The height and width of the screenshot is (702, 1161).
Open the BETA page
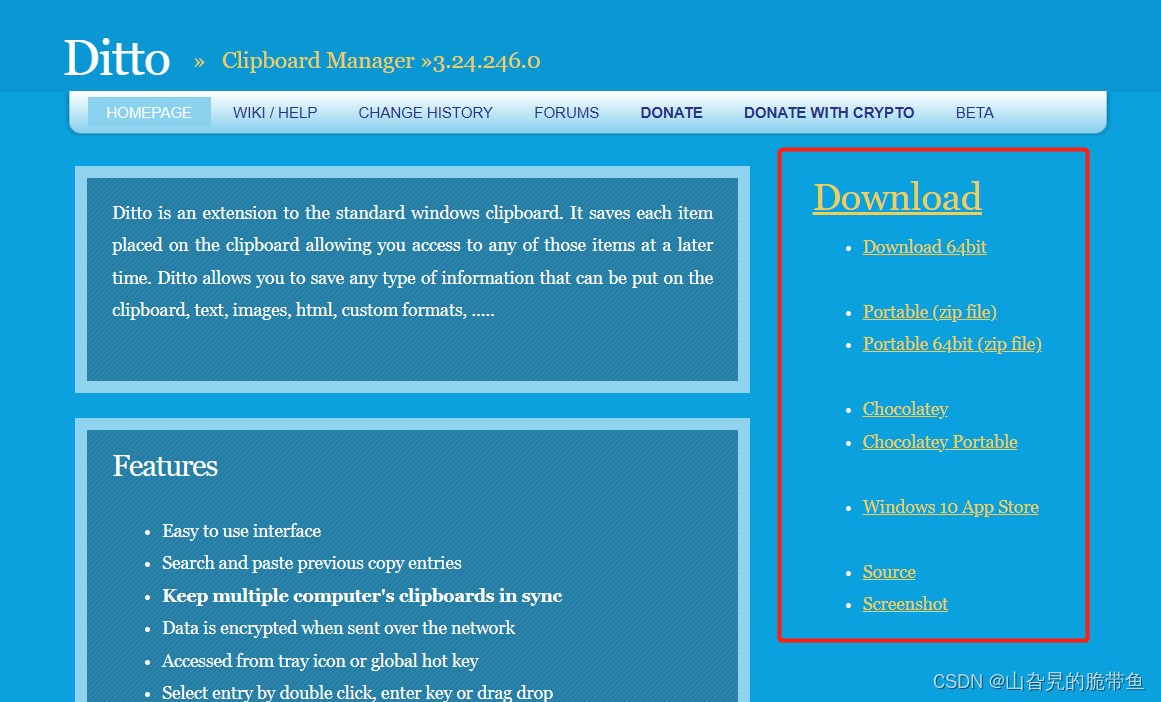(974, 113)
